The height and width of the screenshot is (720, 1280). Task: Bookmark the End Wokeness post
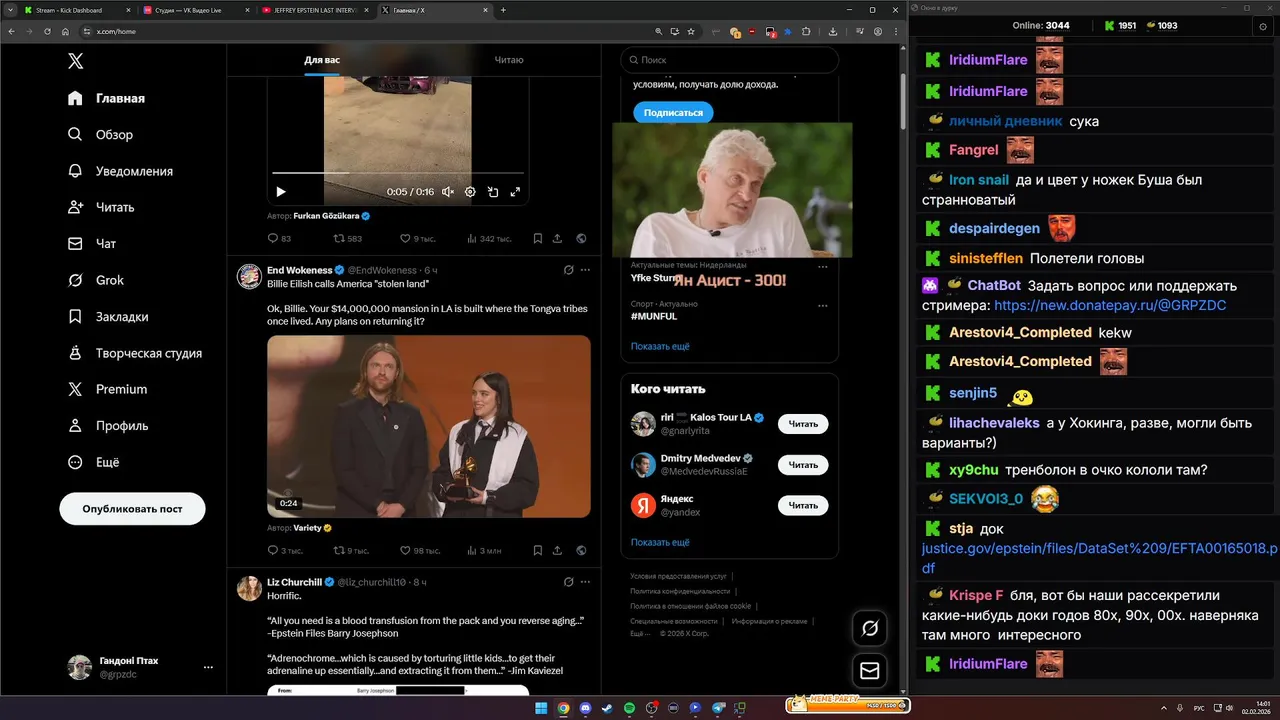[538, 550]
